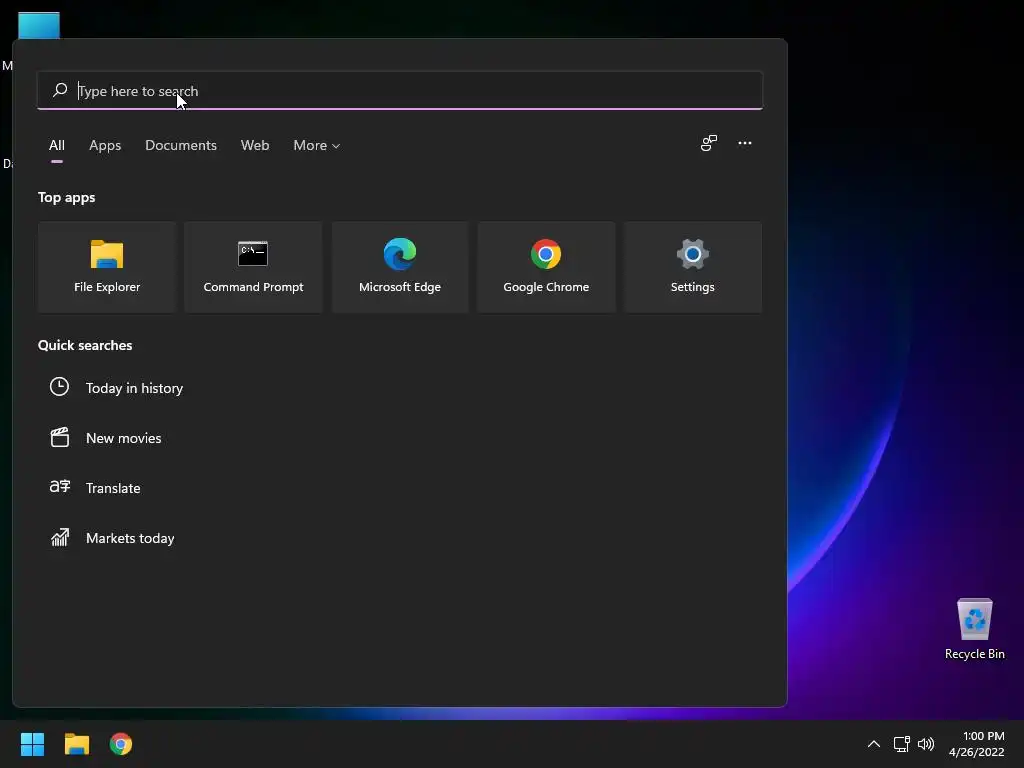The height and width of the screenshot is (768, 1024).
Task: Open the three-dot options menu
Action: [744, 143]
